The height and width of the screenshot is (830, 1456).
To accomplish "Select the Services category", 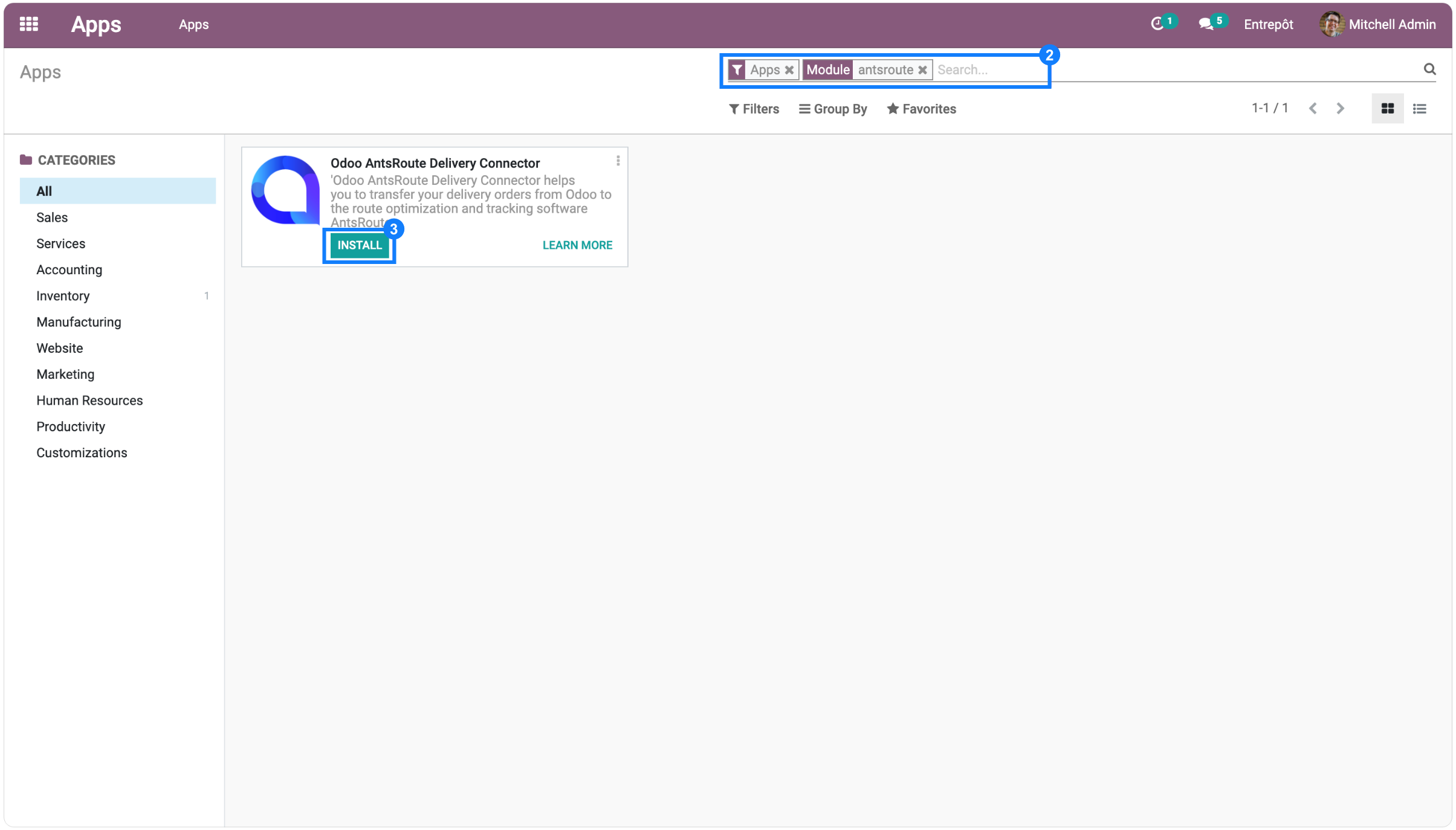I will (x=117, y=243).
